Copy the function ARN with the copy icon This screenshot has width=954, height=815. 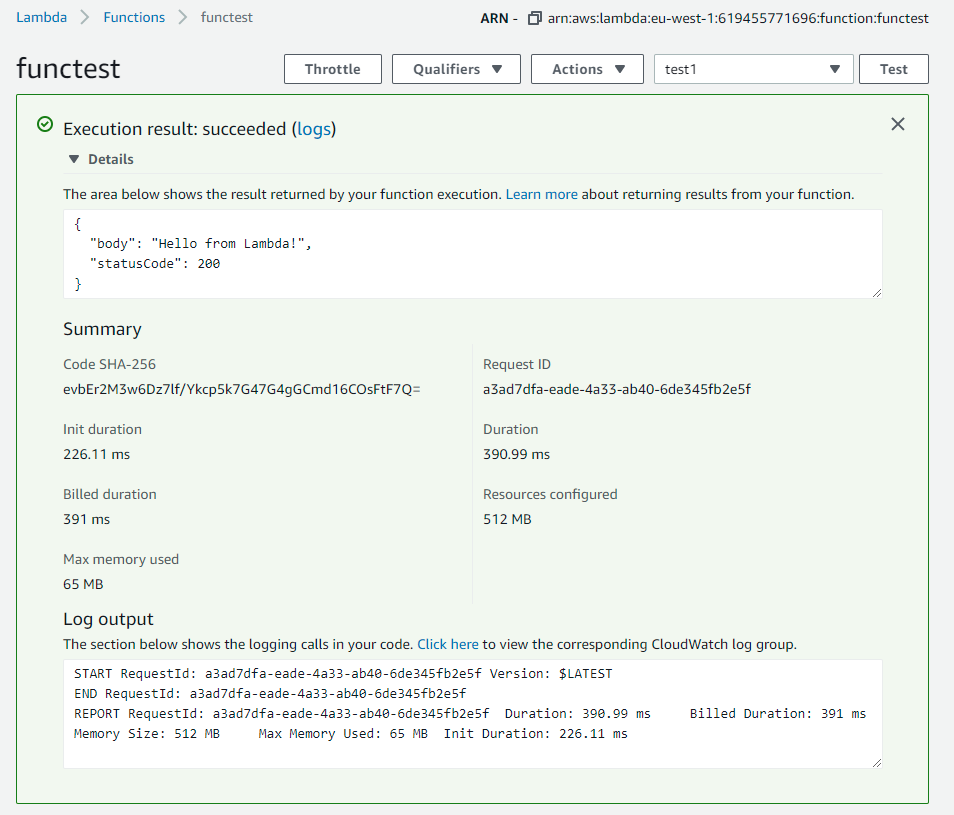pyautogui.click(x=534, y=18)
